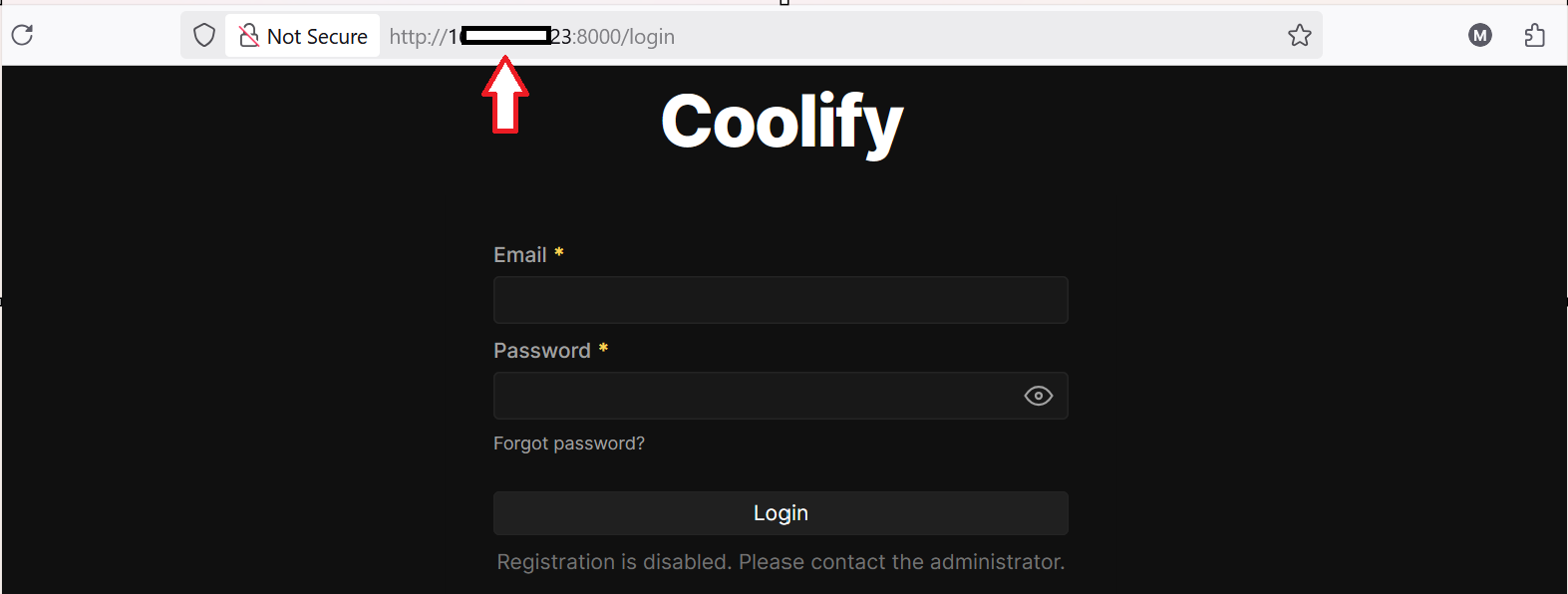Open the M profile avatar

[1480, 36]
